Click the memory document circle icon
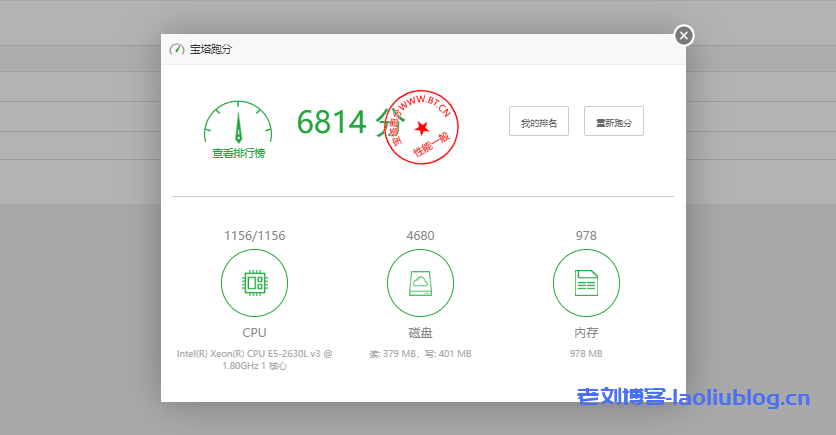This screenshot has height=435, width=836. [x=586, y=283]
